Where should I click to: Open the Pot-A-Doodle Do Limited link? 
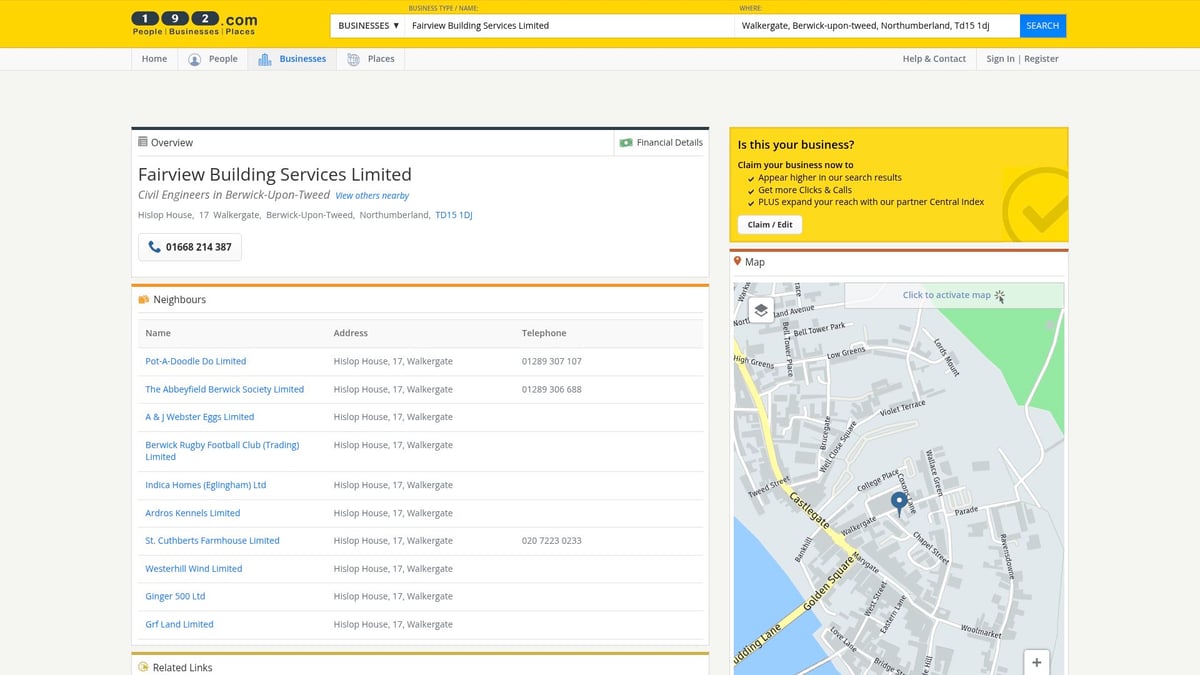196,361
